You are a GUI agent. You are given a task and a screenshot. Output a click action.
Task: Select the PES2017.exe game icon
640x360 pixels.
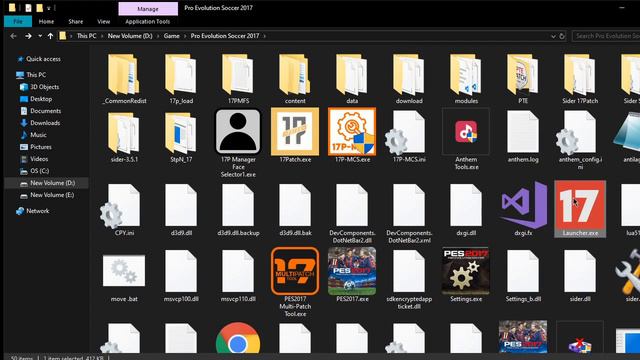point(352,271)
